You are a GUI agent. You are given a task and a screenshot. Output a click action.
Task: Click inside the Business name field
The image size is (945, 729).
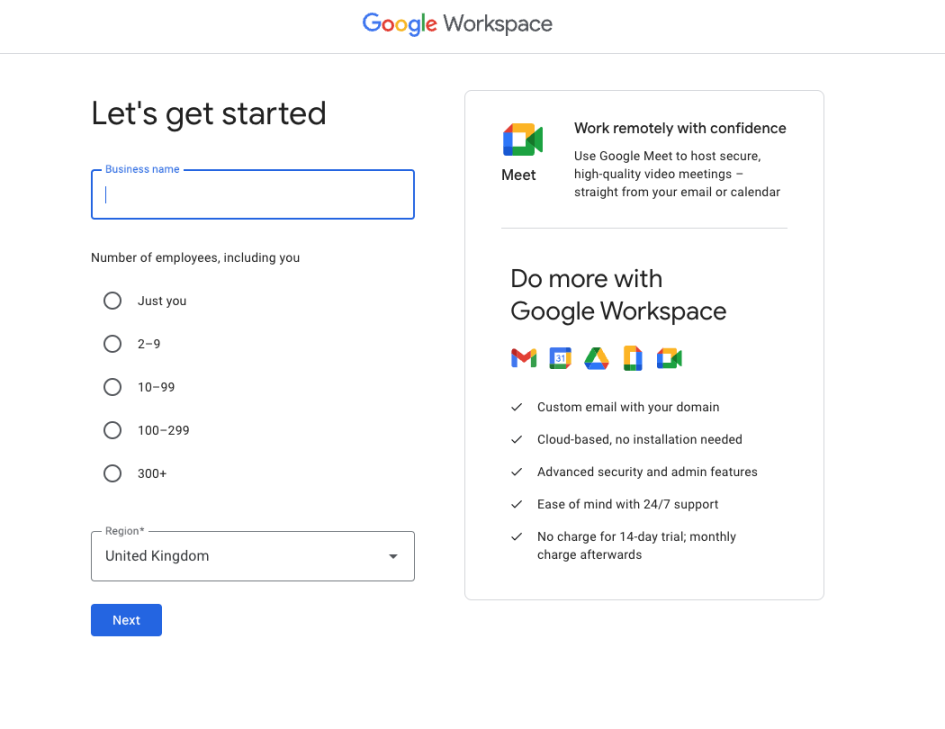click(252, 195)
